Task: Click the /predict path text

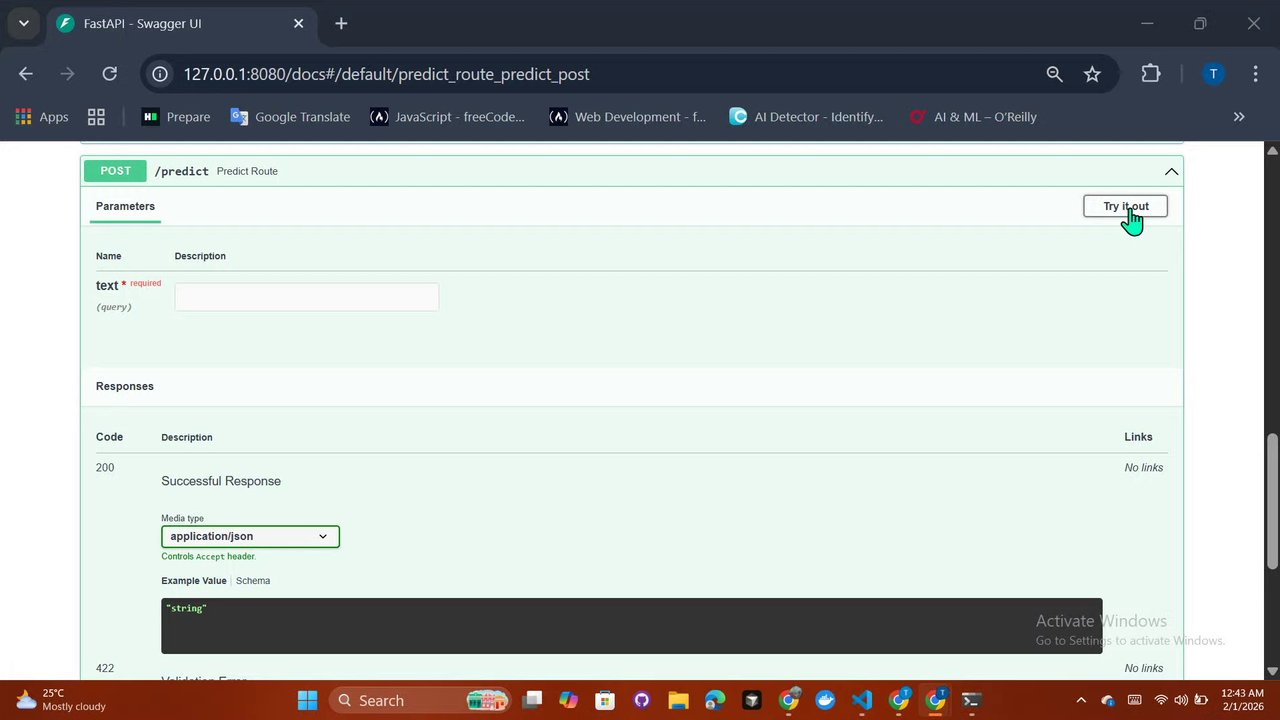Action: coord(181,171)
